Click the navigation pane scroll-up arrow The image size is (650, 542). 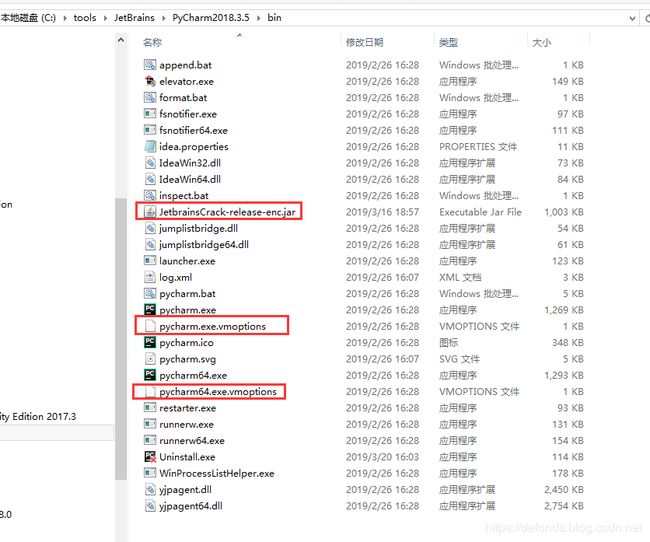[x=121, y=40]
